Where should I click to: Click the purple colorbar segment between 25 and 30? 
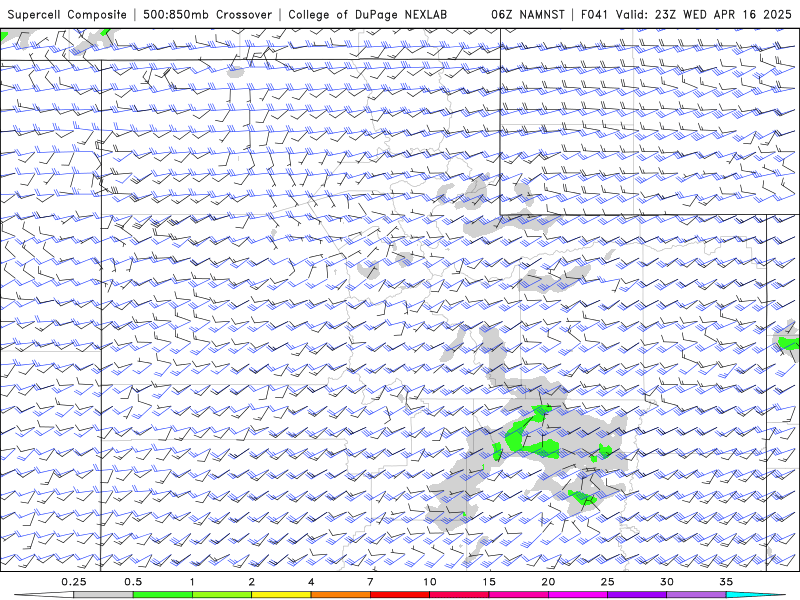[637, 595]
